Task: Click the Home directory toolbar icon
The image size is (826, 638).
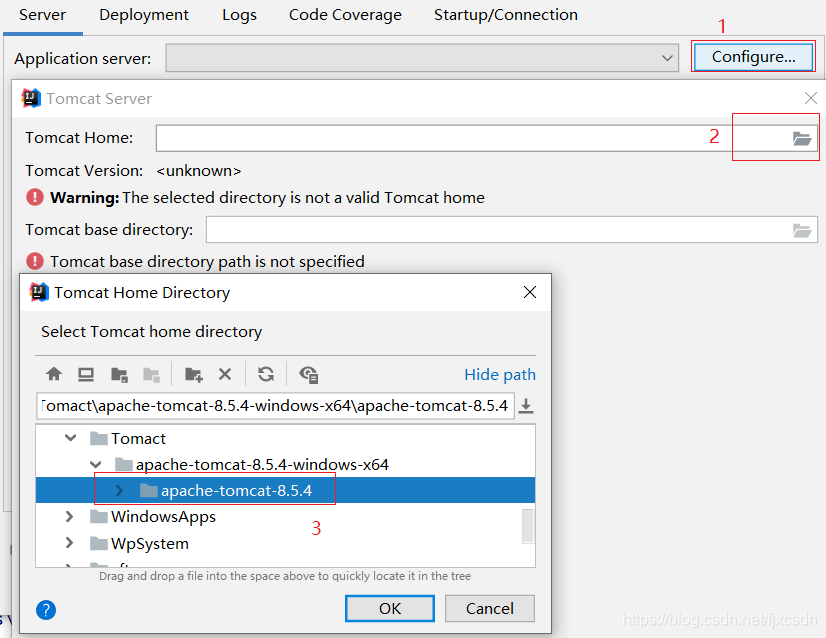Action: [x=54, y=375]
